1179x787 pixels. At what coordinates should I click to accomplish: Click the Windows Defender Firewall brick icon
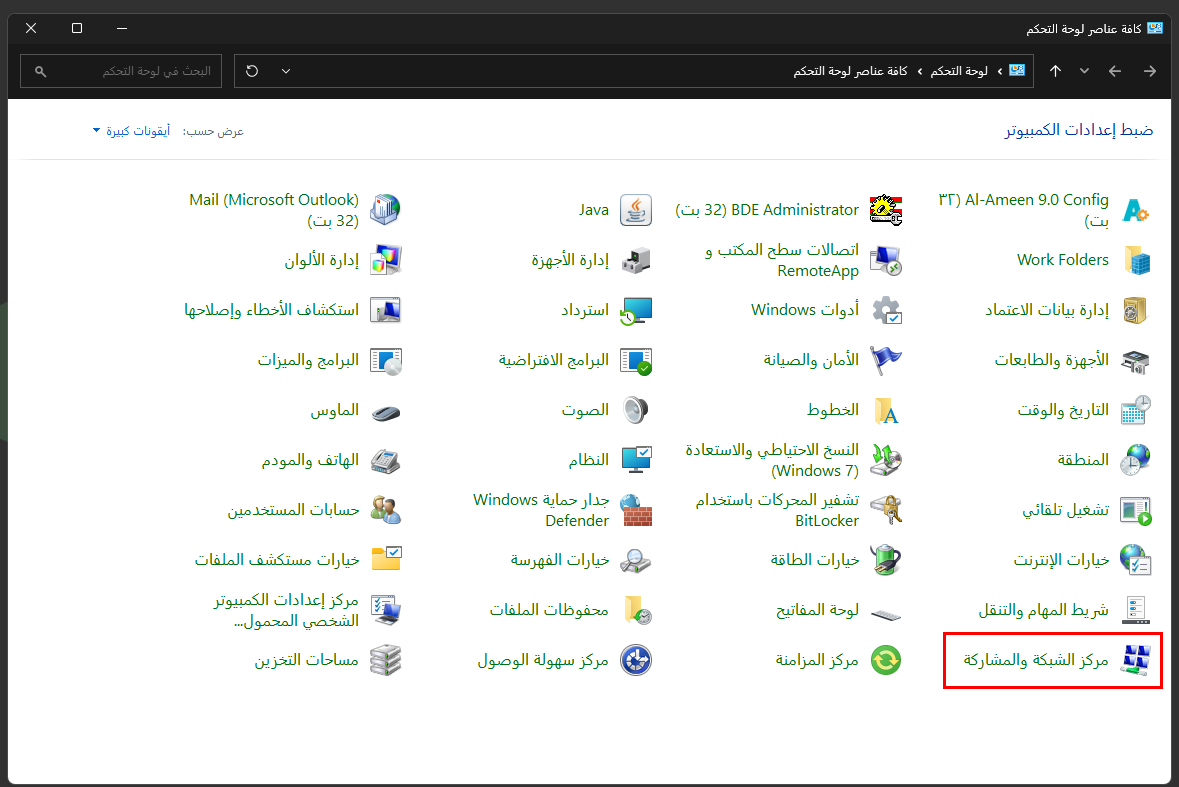[x=636, y=510]
